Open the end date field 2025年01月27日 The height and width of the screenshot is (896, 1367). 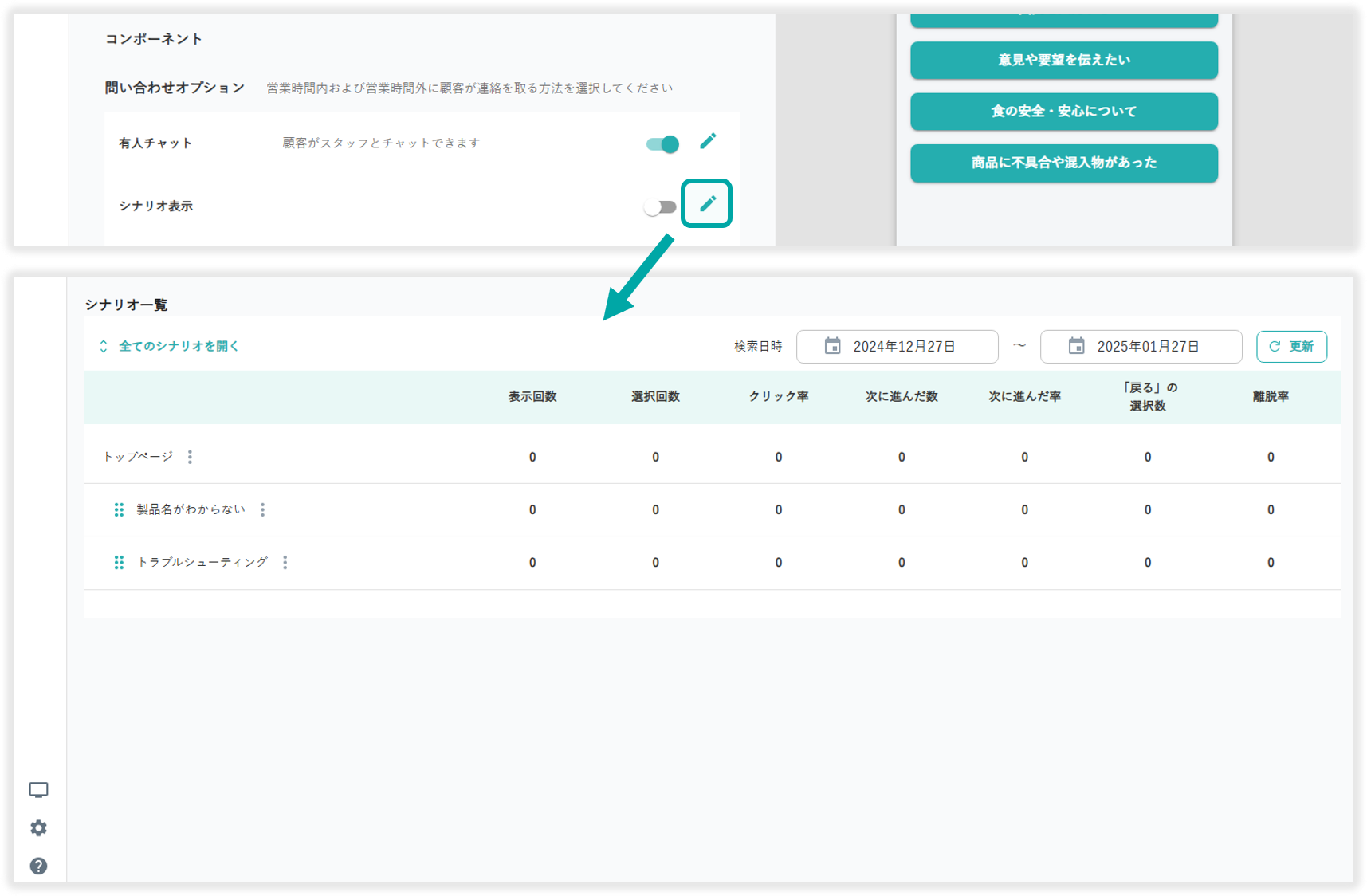pyautogui.click(x=1141, y=347)
